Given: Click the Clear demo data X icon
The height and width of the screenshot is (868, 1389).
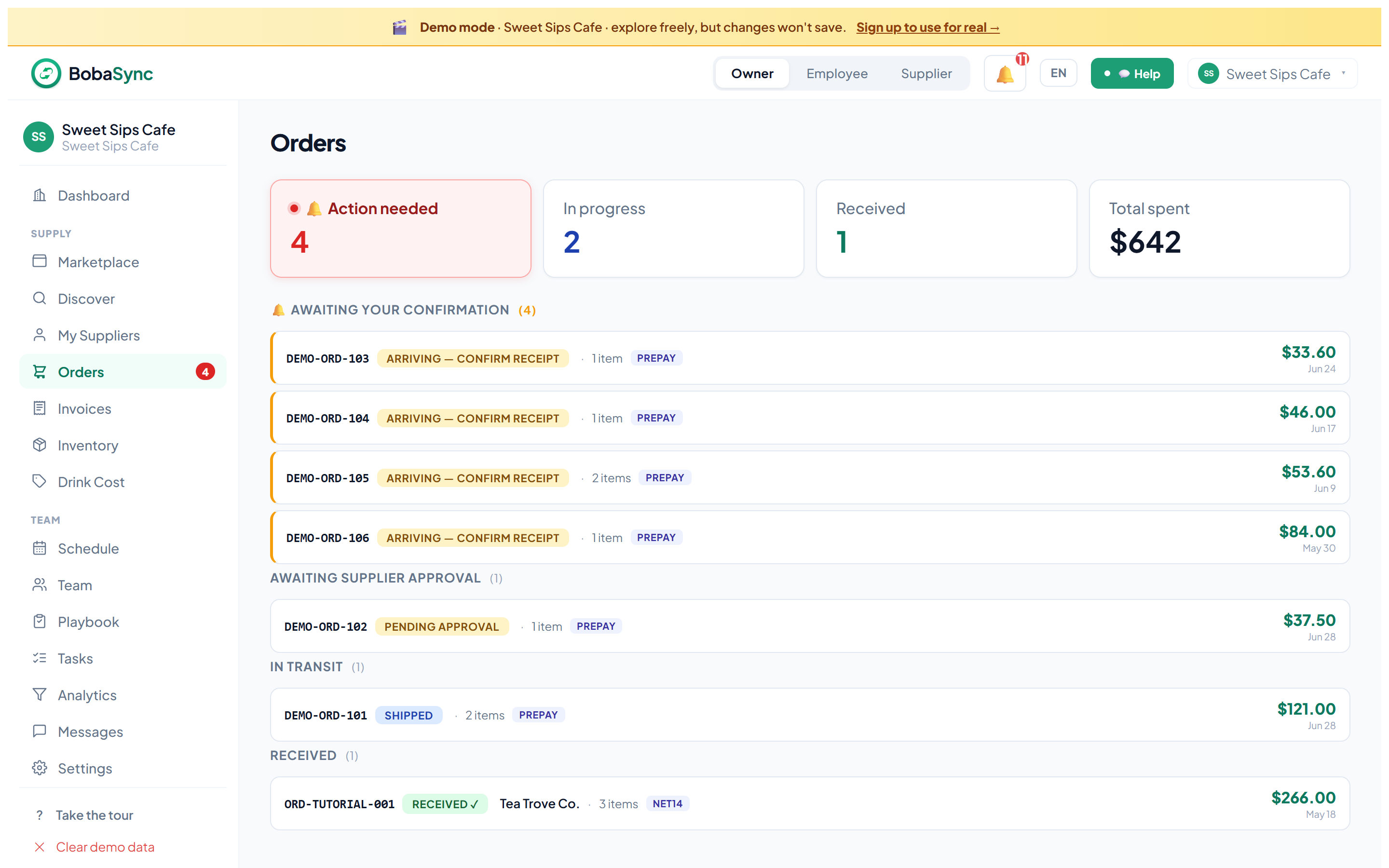Looking at the screenshot, I should tap(39, 847).
